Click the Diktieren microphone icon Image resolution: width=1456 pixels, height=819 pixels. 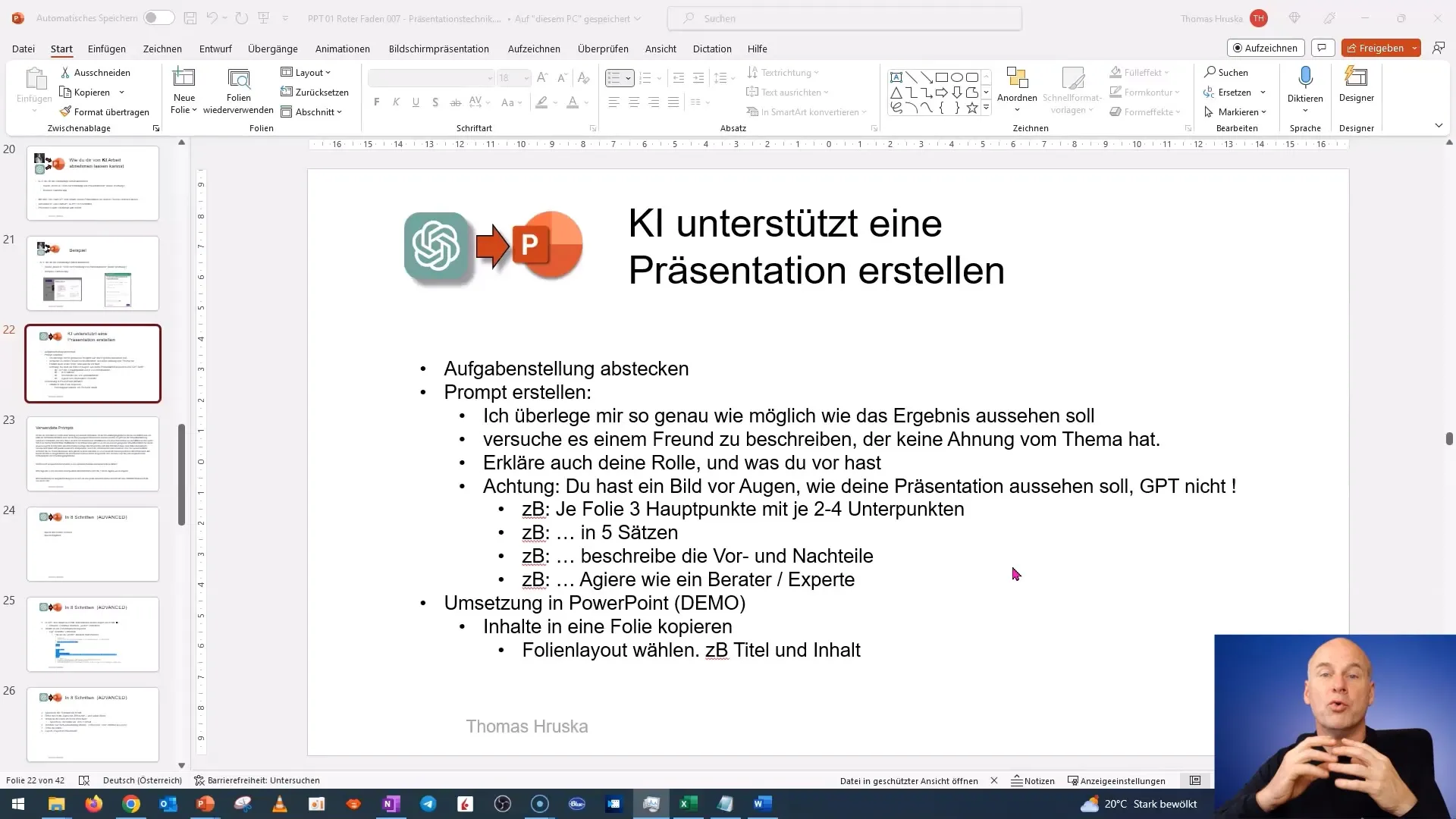coord(1305,78)
